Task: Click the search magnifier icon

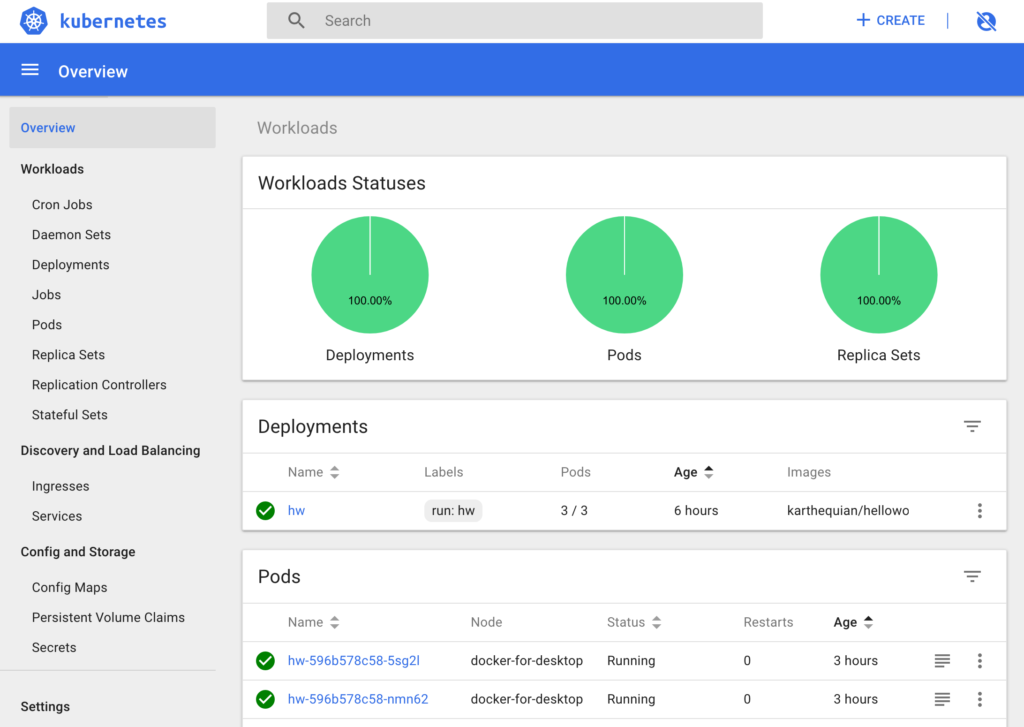Action: [296, 21]
